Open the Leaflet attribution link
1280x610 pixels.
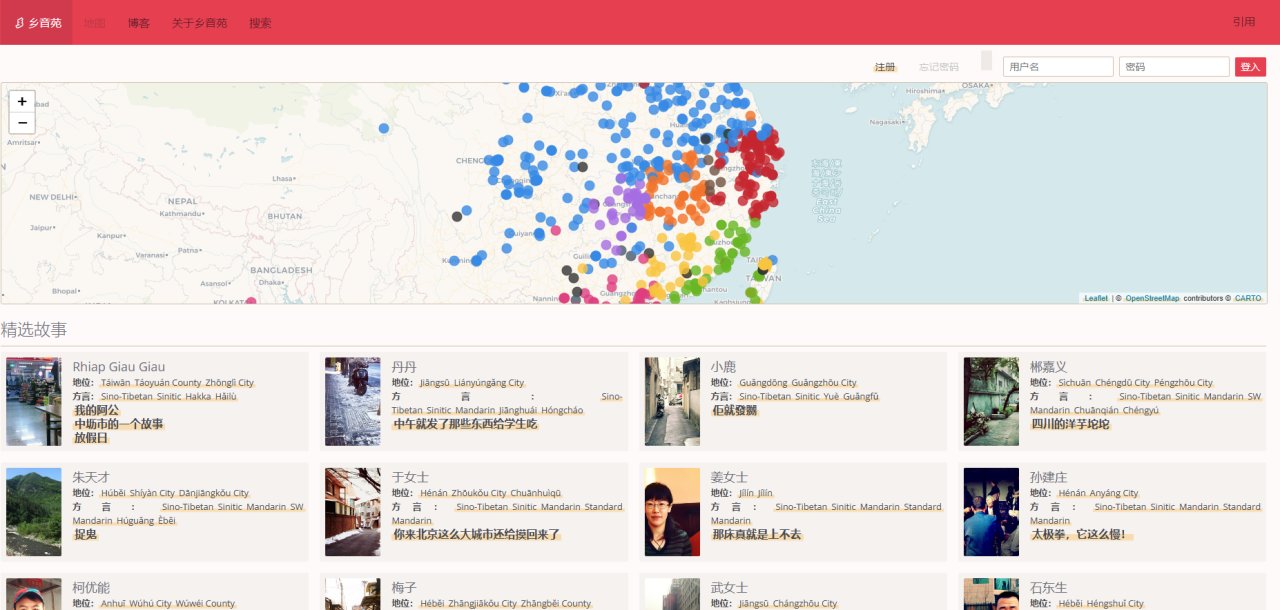pyautogui.click(x=1096, y=298)
